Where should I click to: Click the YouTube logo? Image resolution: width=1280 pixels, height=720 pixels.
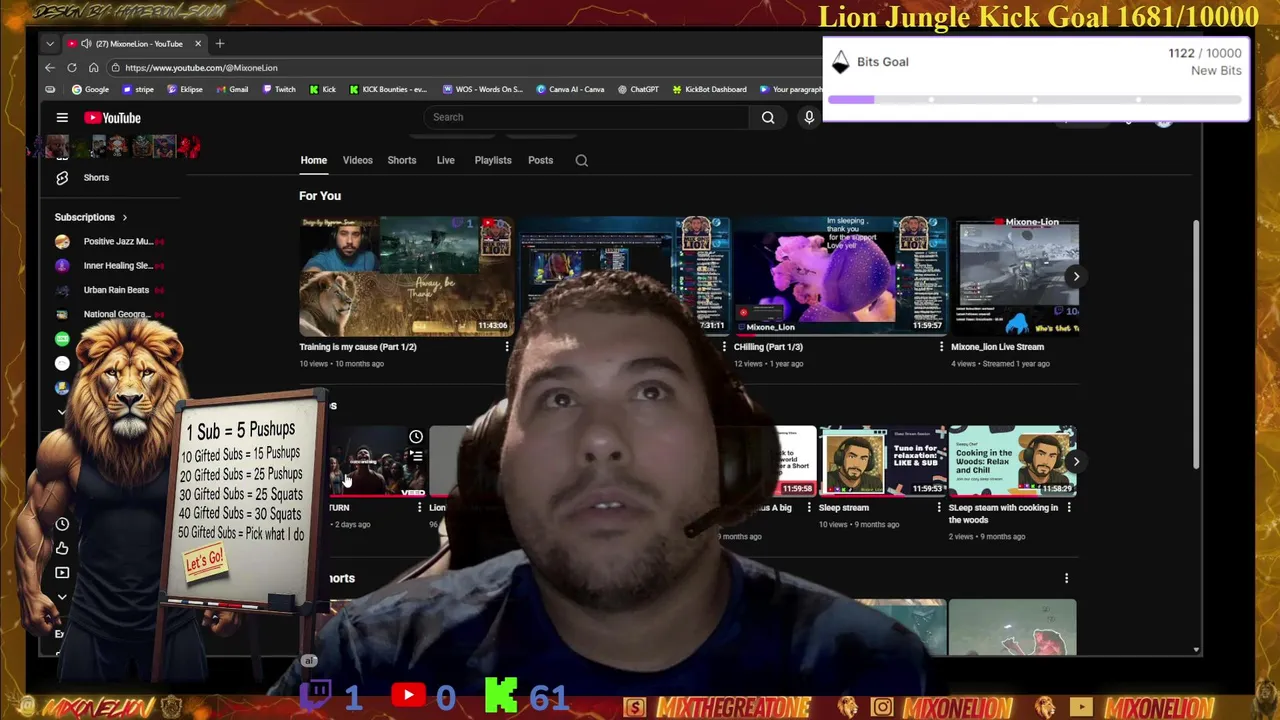[x=113, y=118]
